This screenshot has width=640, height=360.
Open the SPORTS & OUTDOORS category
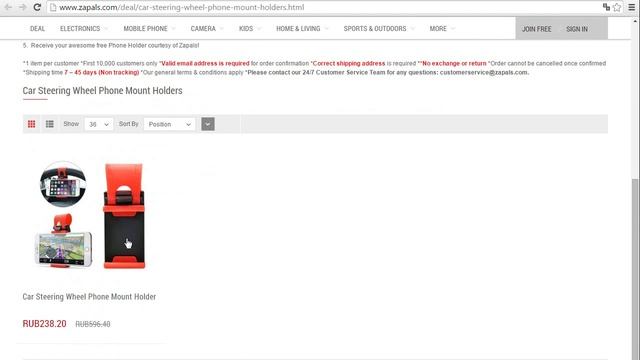(x=375, y=29)
